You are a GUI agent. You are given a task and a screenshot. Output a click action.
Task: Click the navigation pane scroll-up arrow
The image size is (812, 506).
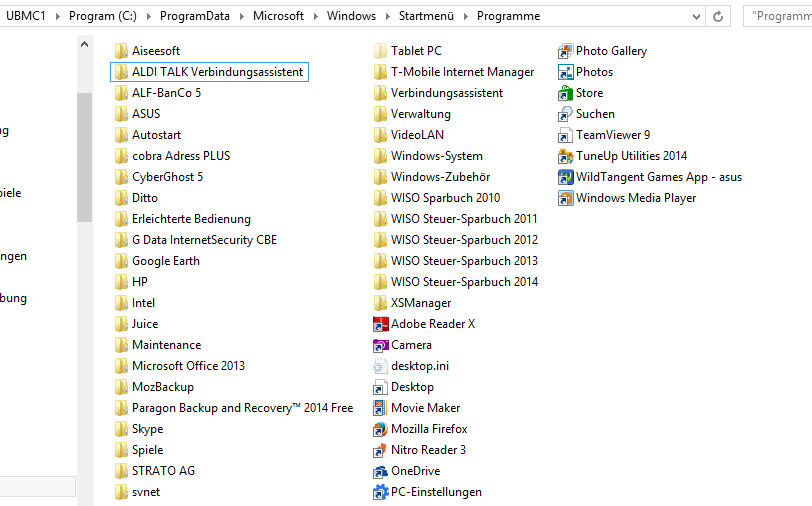click(x=84, y=45)
